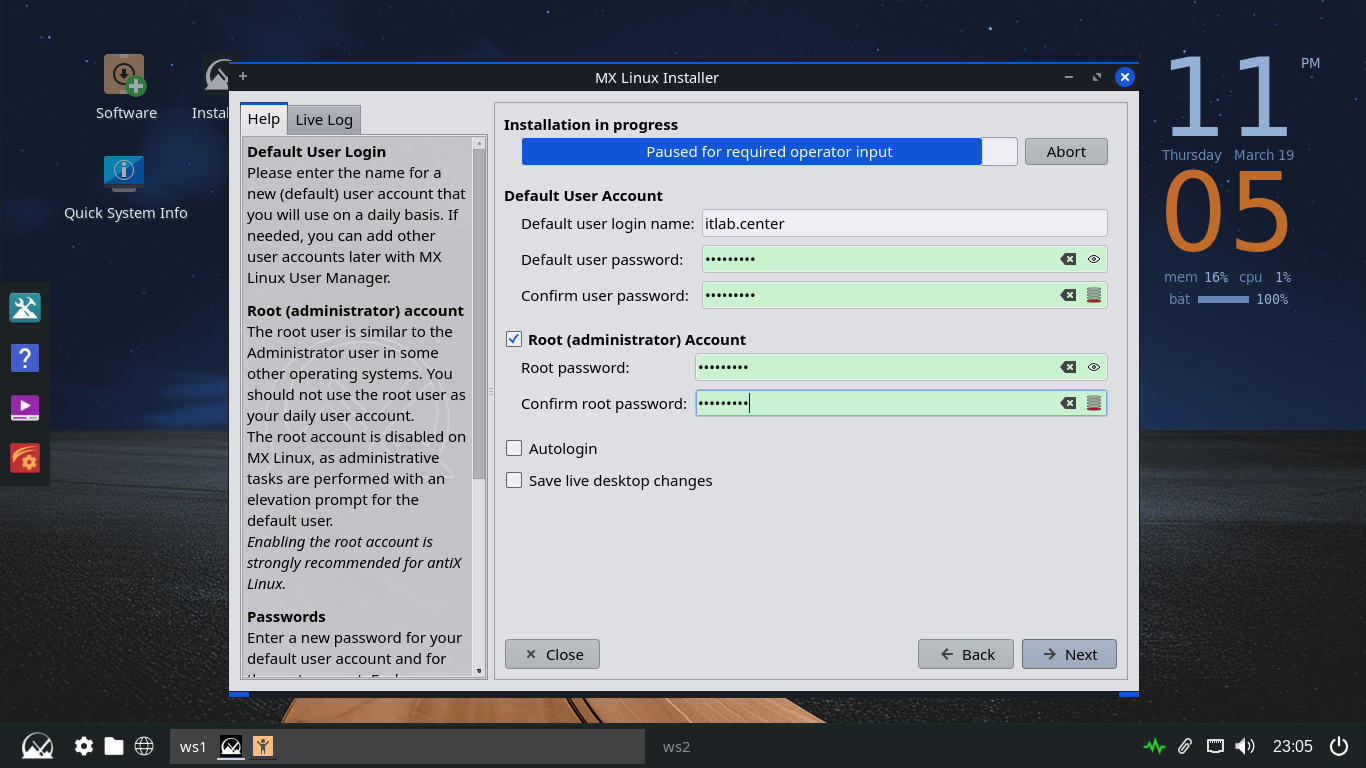Reveal the default user password with eye icon
1366x768 pixels.
point(1094,259)
